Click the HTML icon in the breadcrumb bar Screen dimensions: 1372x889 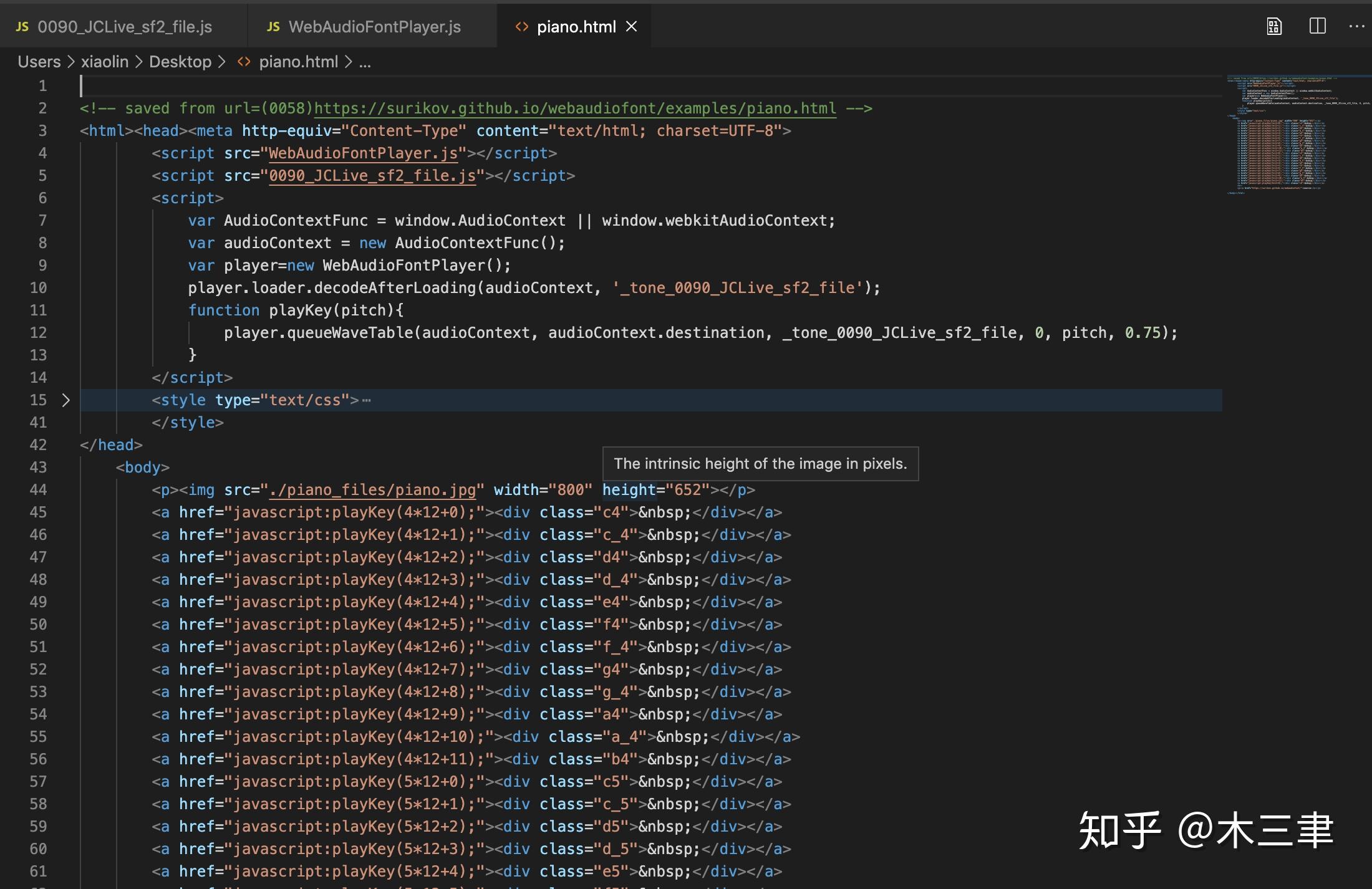(x=244, y=61)
